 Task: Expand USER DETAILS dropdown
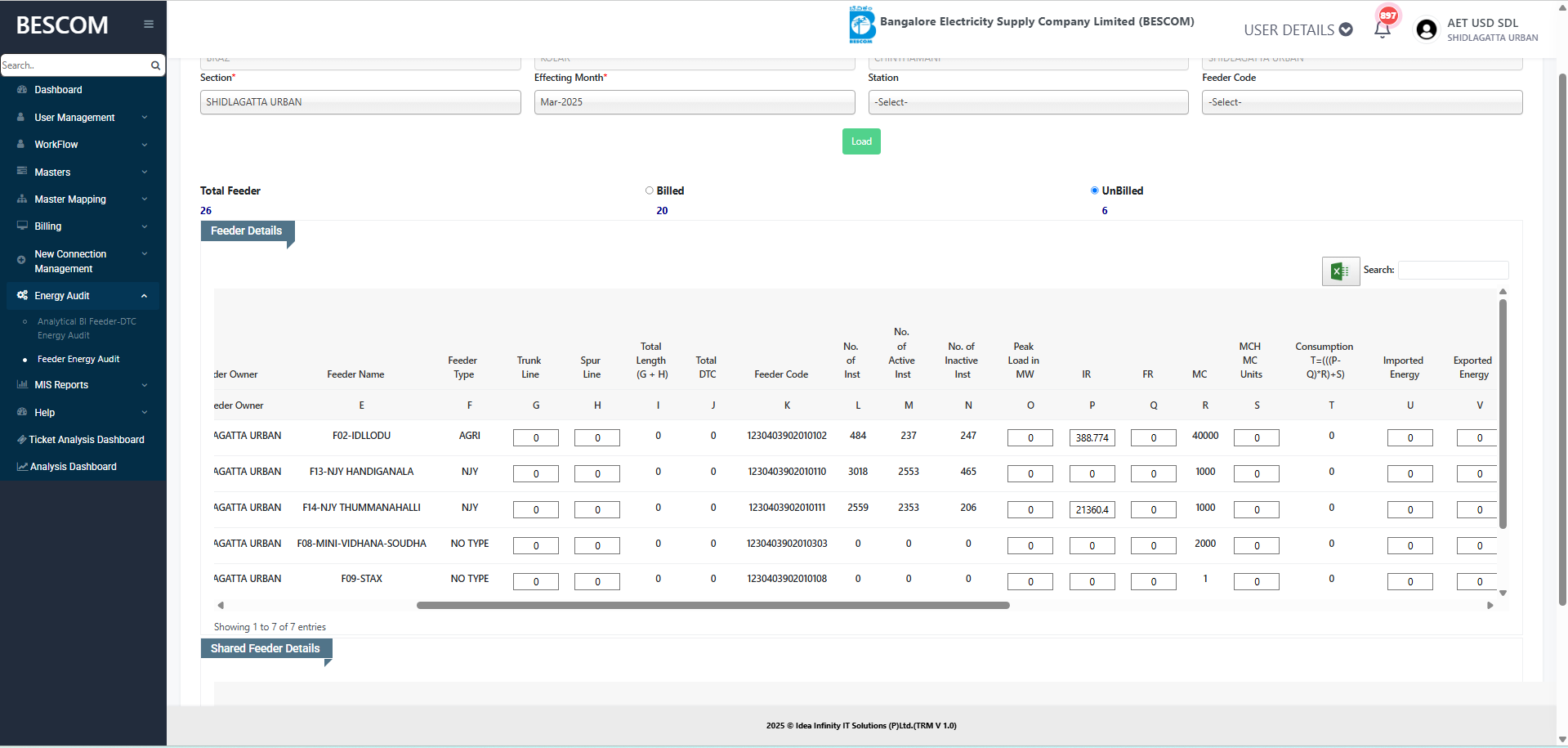(x=1298, y=30)
